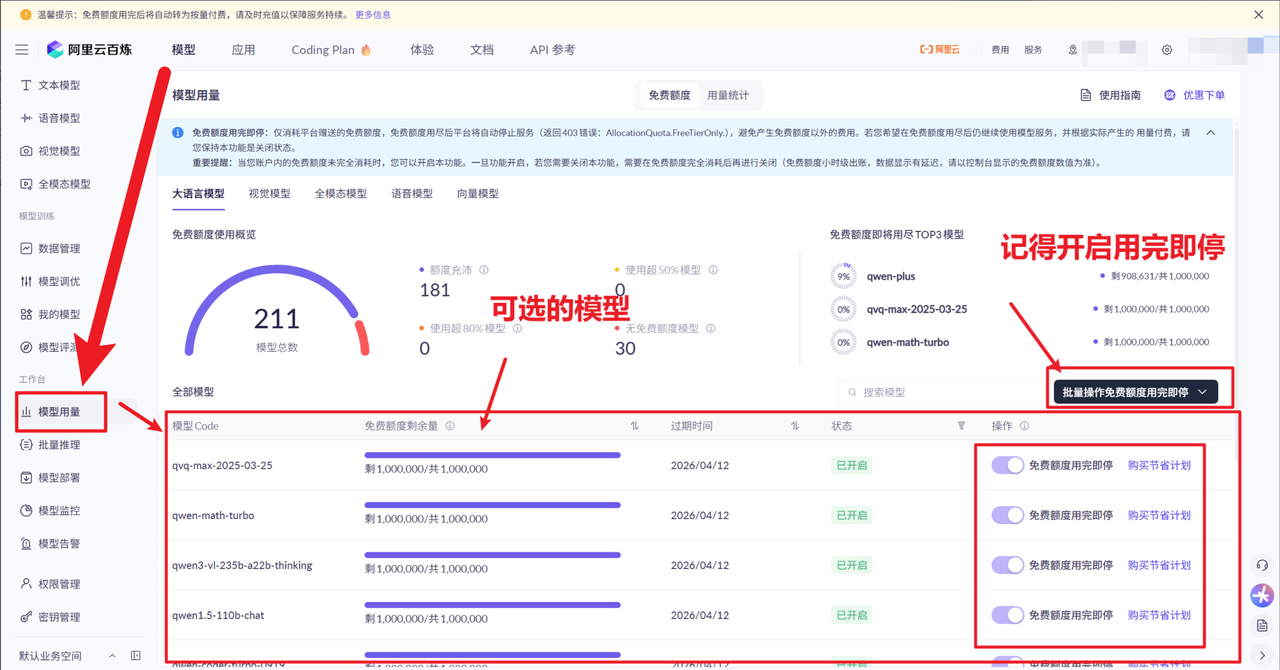Click the 模型评测 compass icon
This screenshot has width=1280, height=670.
[26, 348]
